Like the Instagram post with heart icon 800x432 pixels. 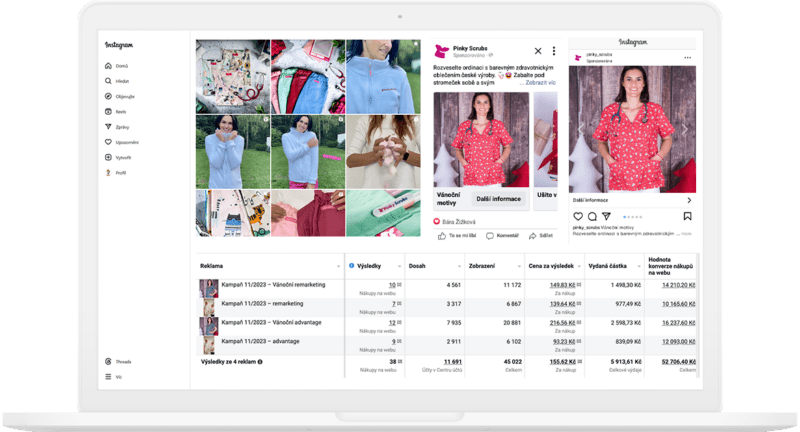pyautogui.click(x=577, y=216)
